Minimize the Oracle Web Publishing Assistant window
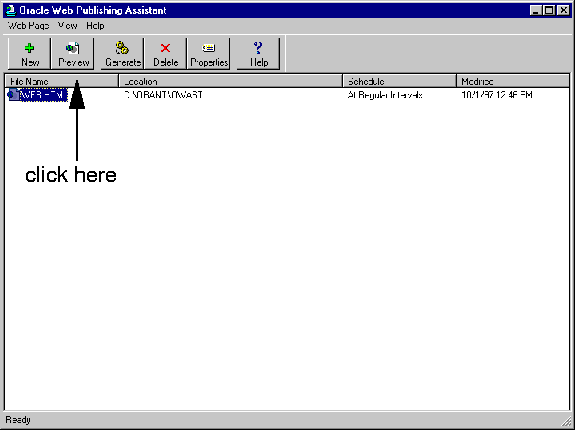This screenshot has width=575, height=430. 536,11
